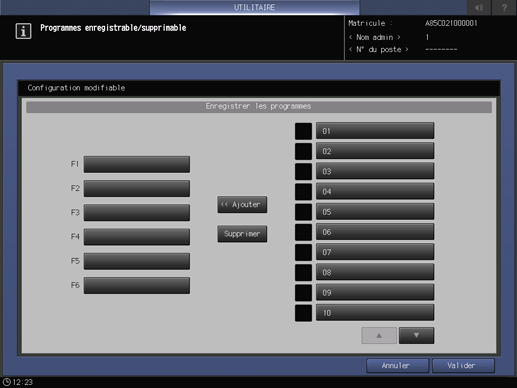Click the Valider button
This screenshot has width=517, height=388.
click(x=463, y=366)
